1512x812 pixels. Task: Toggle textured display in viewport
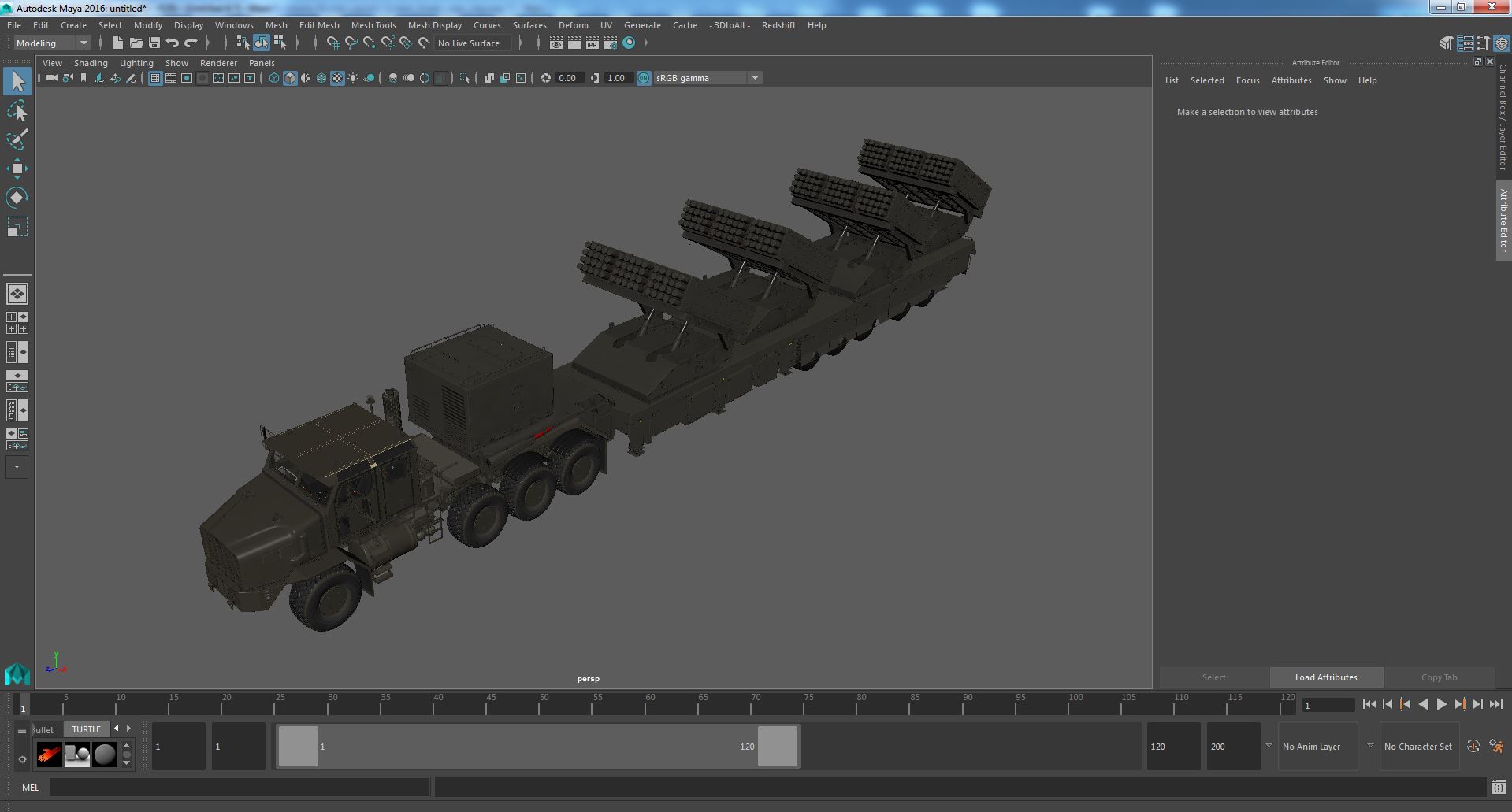[337, 78]
